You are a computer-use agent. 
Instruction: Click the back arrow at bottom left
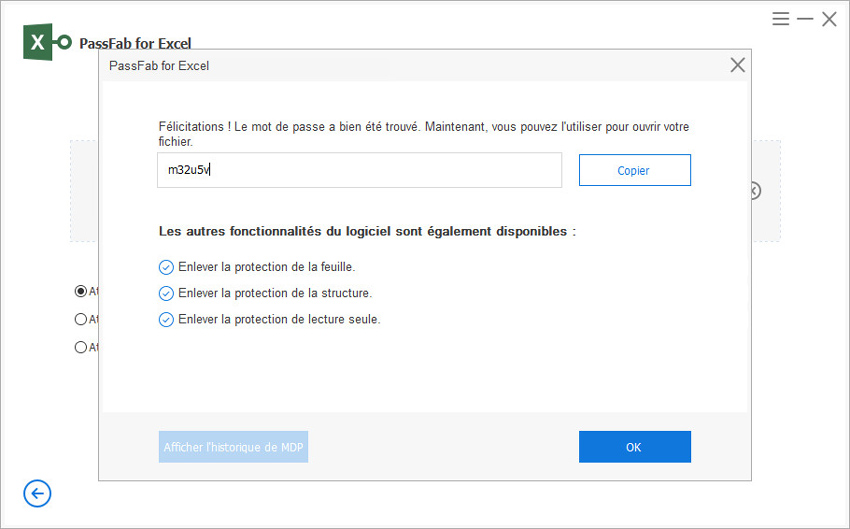click(37, 494)
